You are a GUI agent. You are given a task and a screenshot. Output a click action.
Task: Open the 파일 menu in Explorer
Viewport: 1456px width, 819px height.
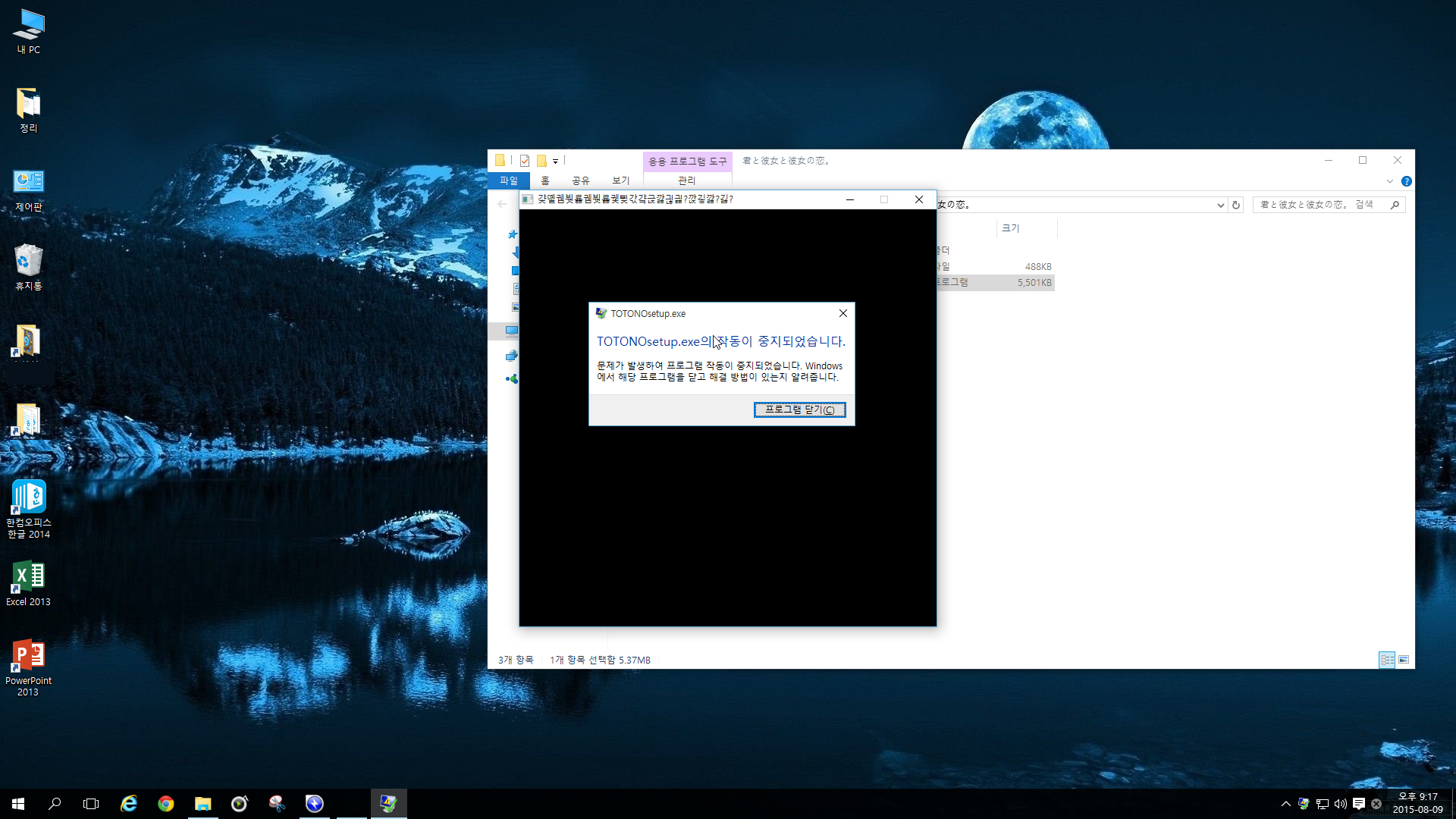pyautogui.click(x=509, y=180)
